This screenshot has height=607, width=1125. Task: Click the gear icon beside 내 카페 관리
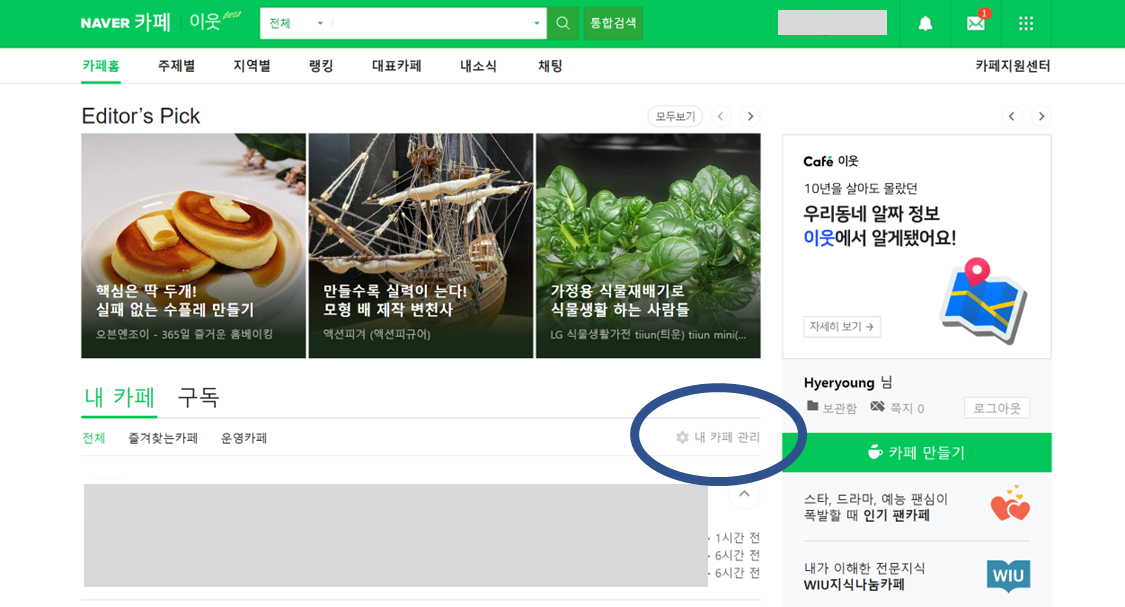682,437
